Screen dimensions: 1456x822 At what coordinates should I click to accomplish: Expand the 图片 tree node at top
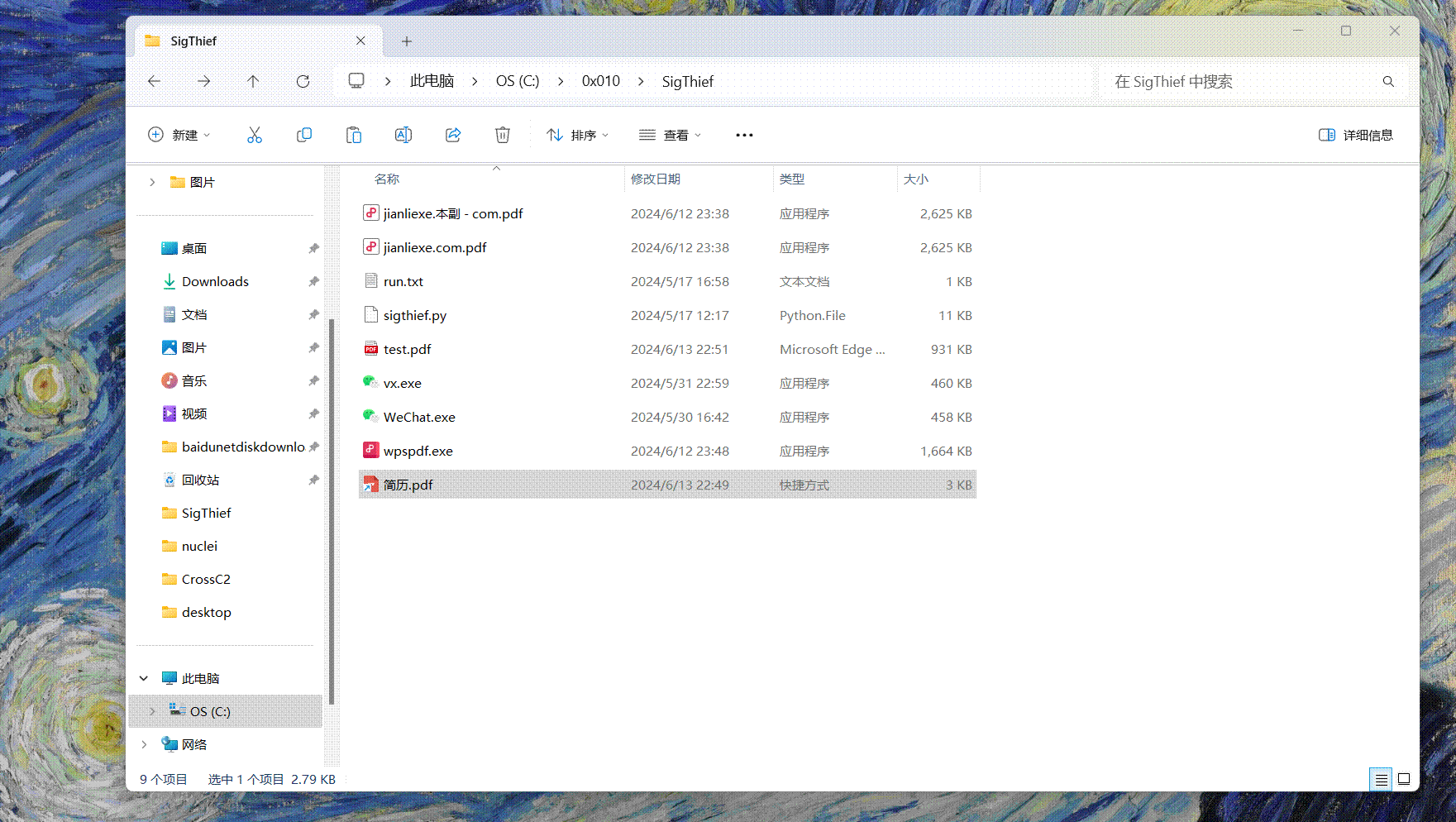pos(152,182)
